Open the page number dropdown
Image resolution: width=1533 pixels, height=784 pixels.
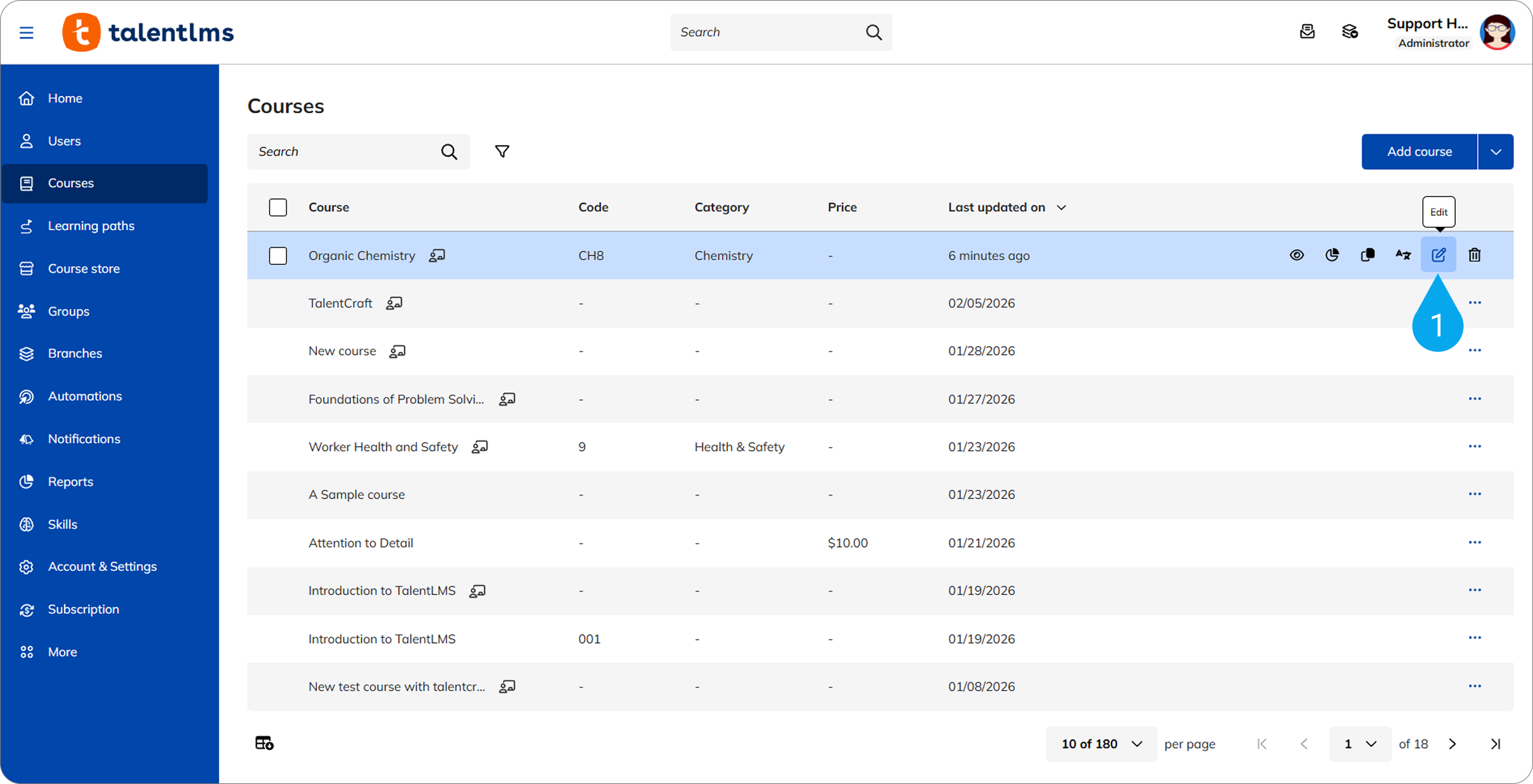[x=1359, y=744]
